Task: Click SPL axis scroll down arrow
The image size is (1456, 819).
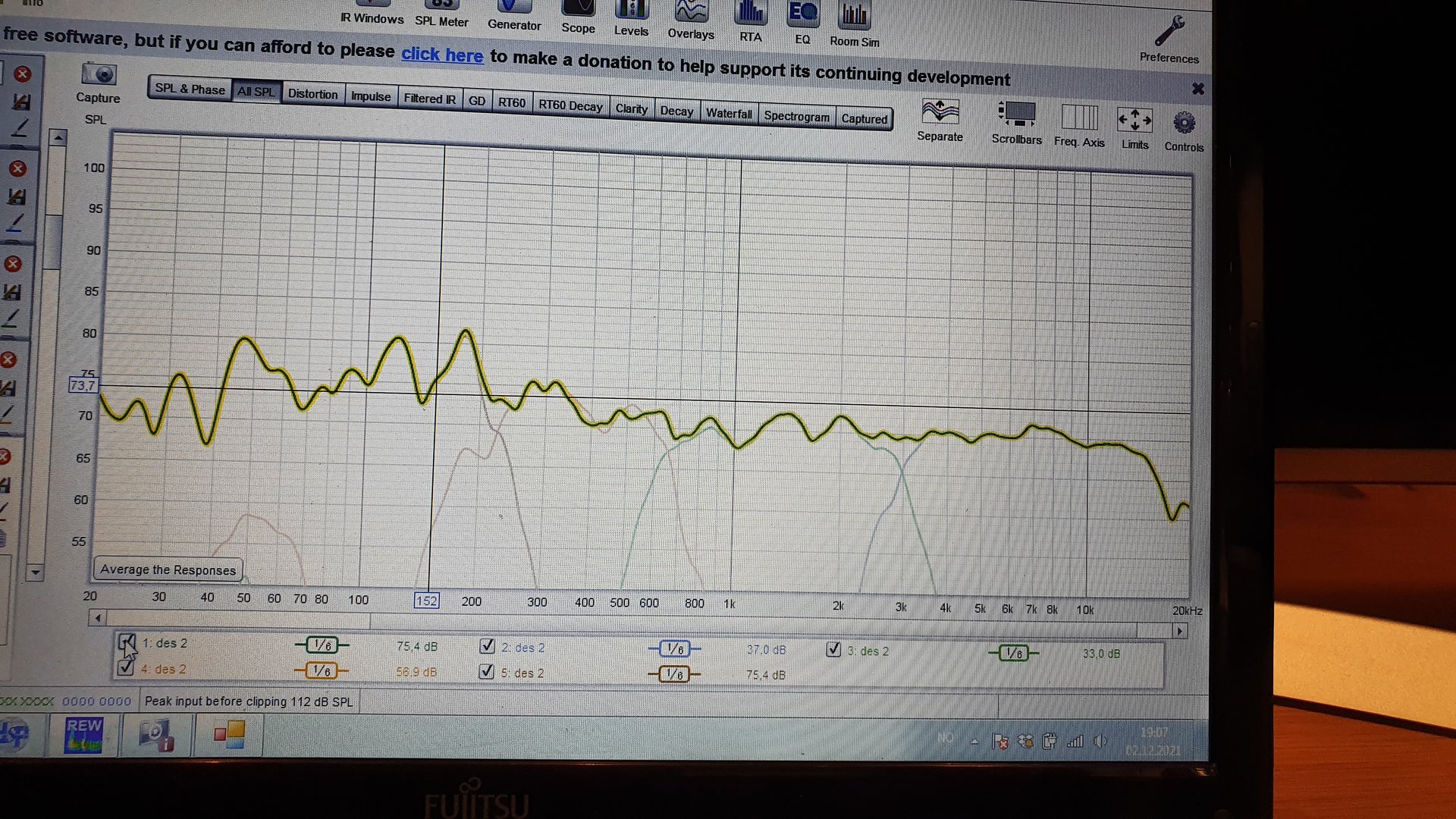Action: coord(35,572)
